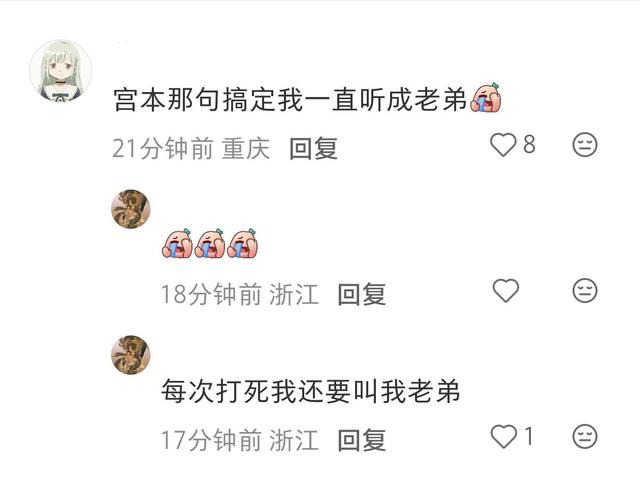The width and height of the screenshot is (640, 486).
Task: Click the like count 1 on last reply
Action: tap(529, 436)
